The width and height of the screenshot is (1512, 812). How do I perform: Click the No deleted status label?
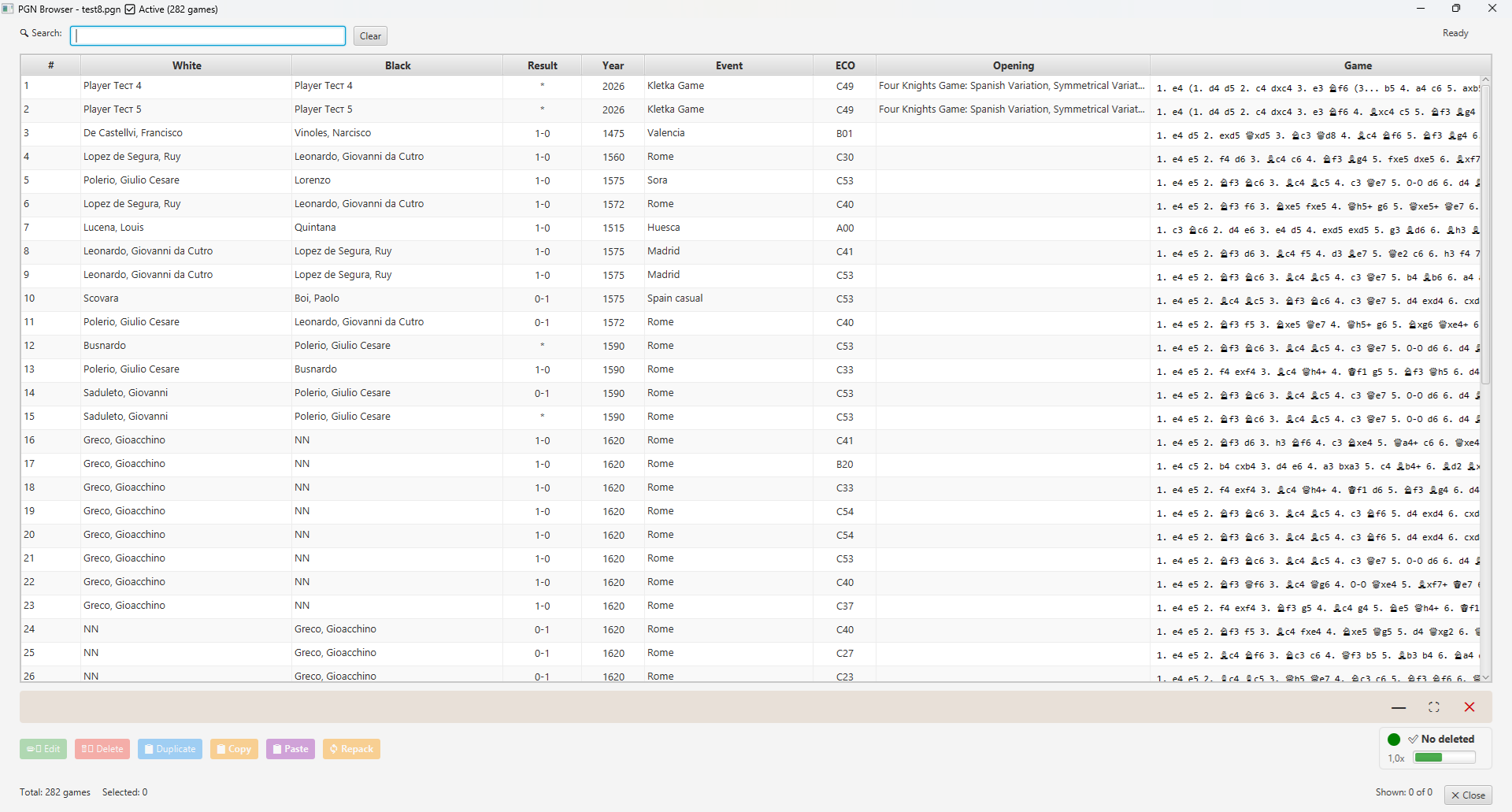pyautogui.click(x=1441, y=739)
